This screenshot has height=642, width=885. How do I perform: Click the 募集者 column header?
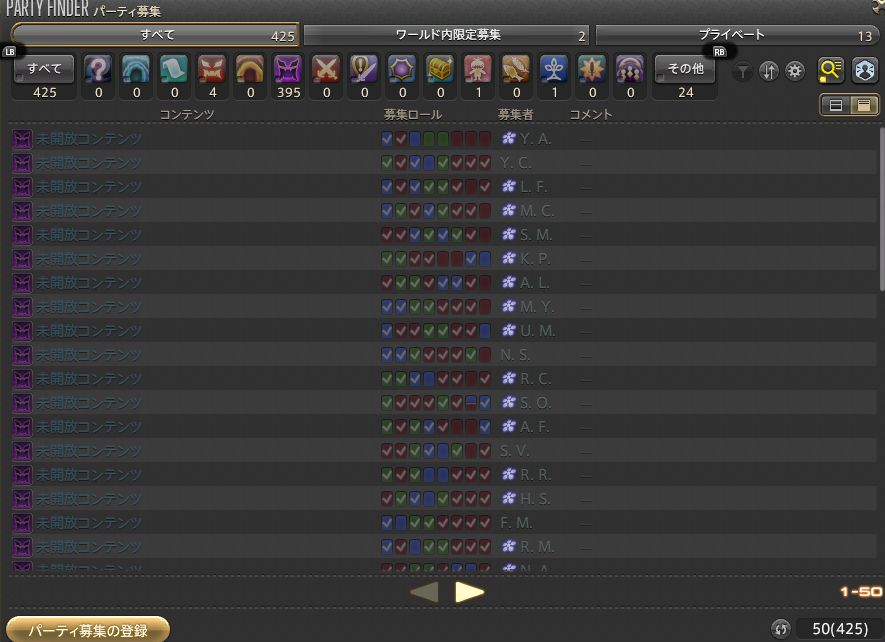pos(515,115)
